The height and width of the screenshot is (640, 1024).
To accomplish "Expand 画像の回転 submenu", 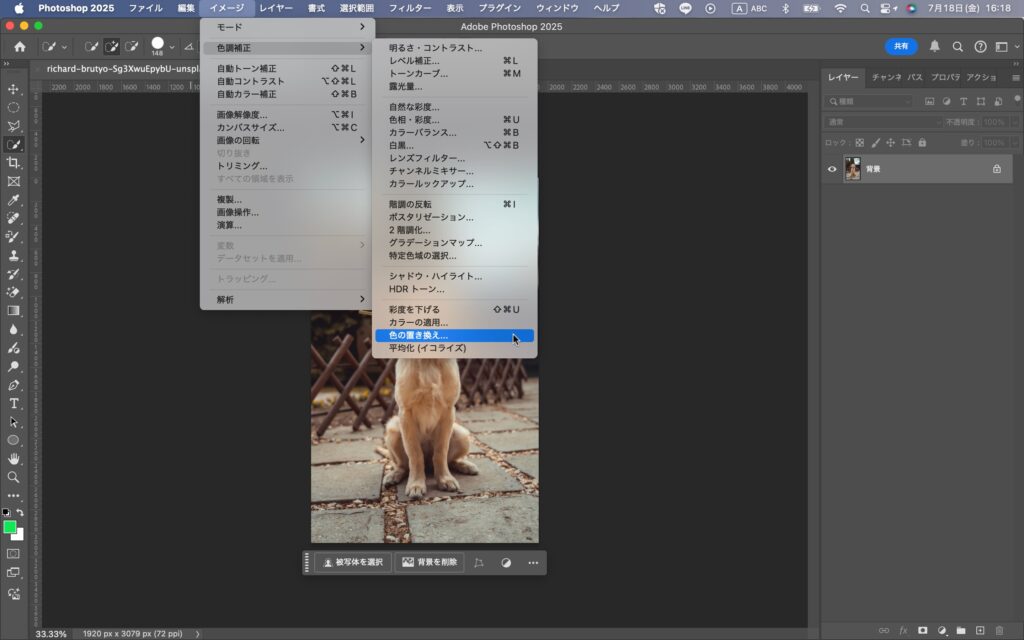I will coord(287,140).
